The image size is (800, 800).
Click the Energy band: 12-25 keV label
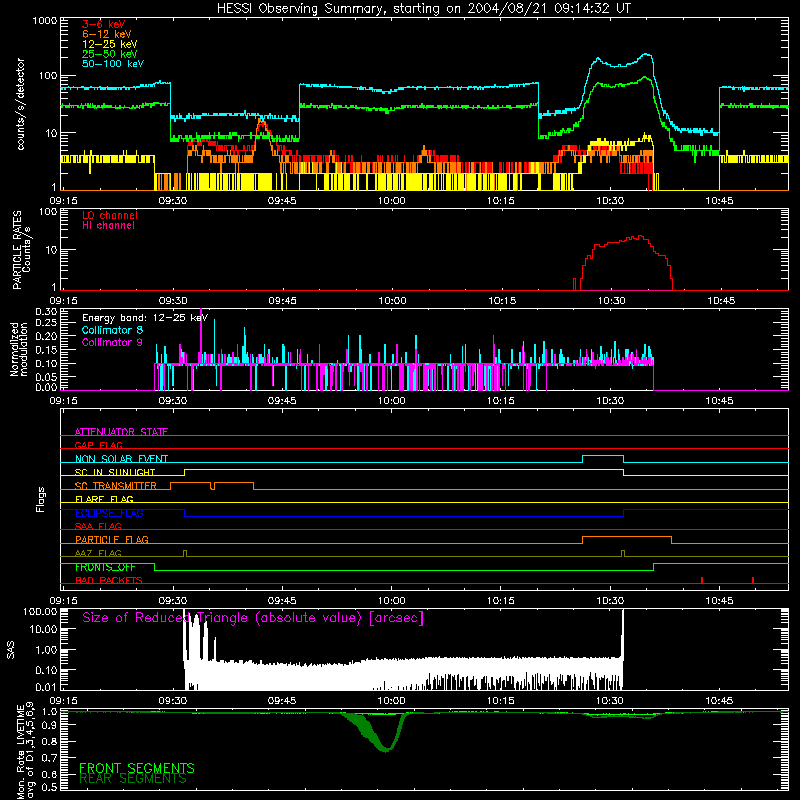point(145,318)
